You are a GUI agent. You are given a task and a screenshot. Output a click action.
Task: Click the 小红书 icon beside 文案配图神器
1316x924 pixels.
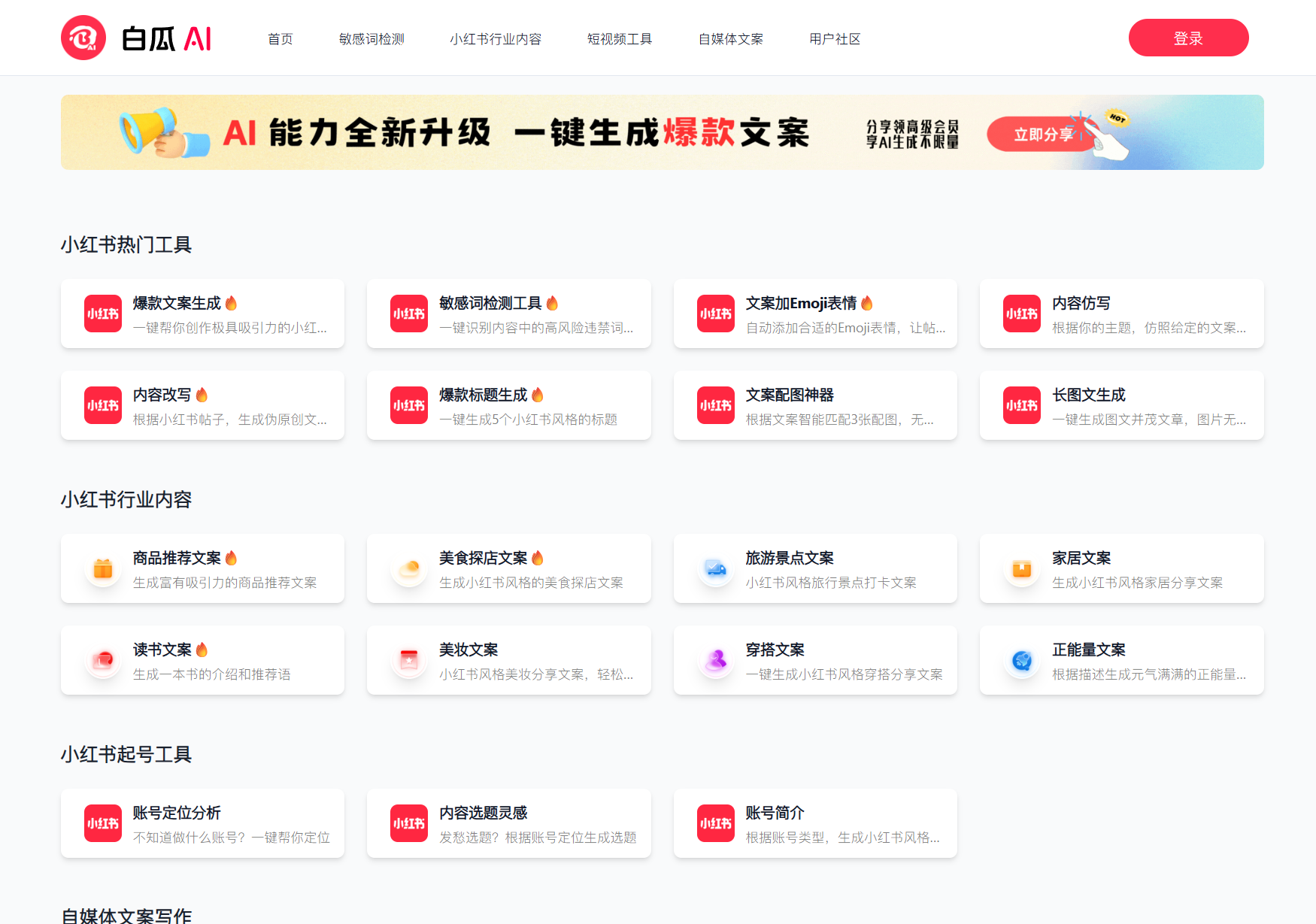pos(716,405)
